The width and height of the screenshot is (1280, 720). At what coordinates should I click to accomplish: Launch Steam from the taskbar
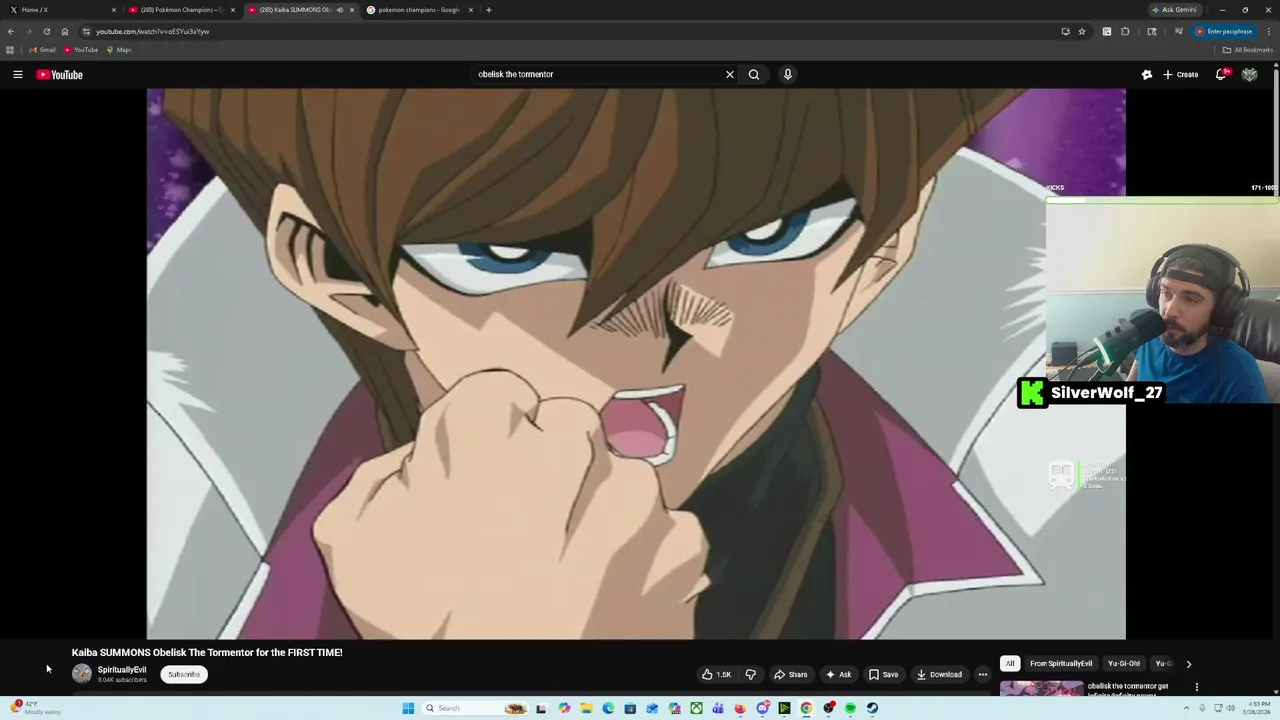[872, 708]
